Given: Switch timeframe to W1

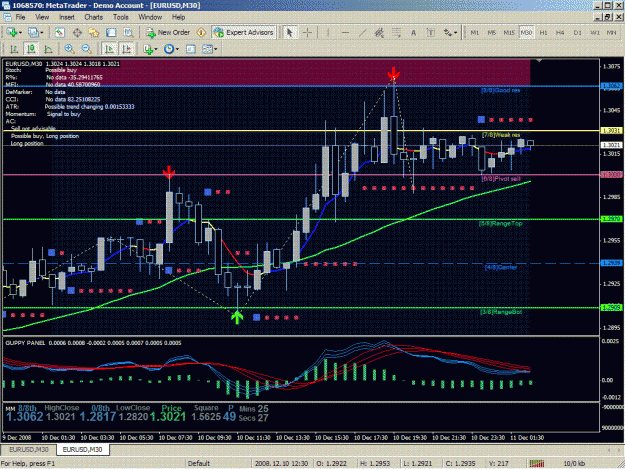Looking at the screenshot, I should click(595, 33).
